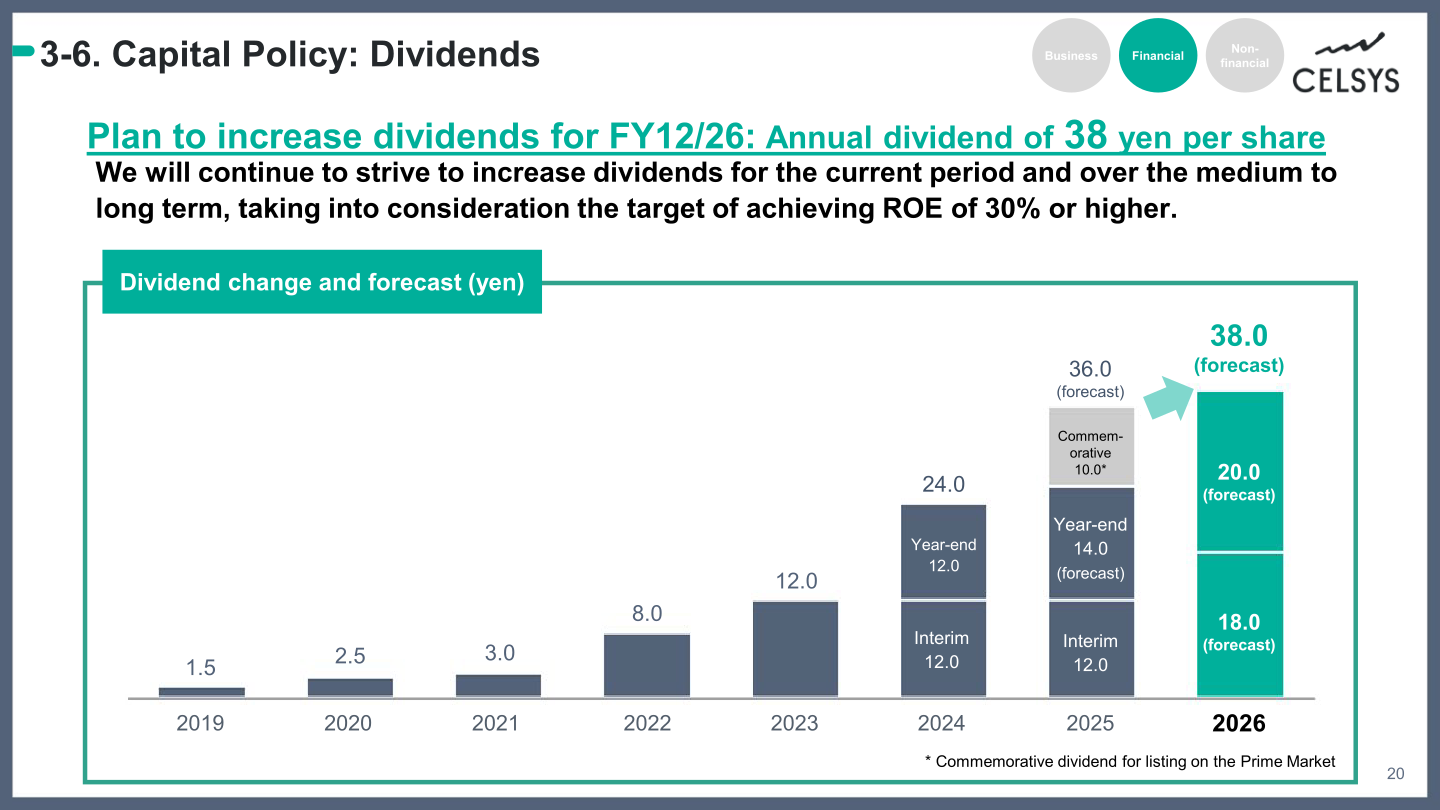Click the "36.0 (forecast)" total label
1440x810 pixels.
[x=1091, y=379]
